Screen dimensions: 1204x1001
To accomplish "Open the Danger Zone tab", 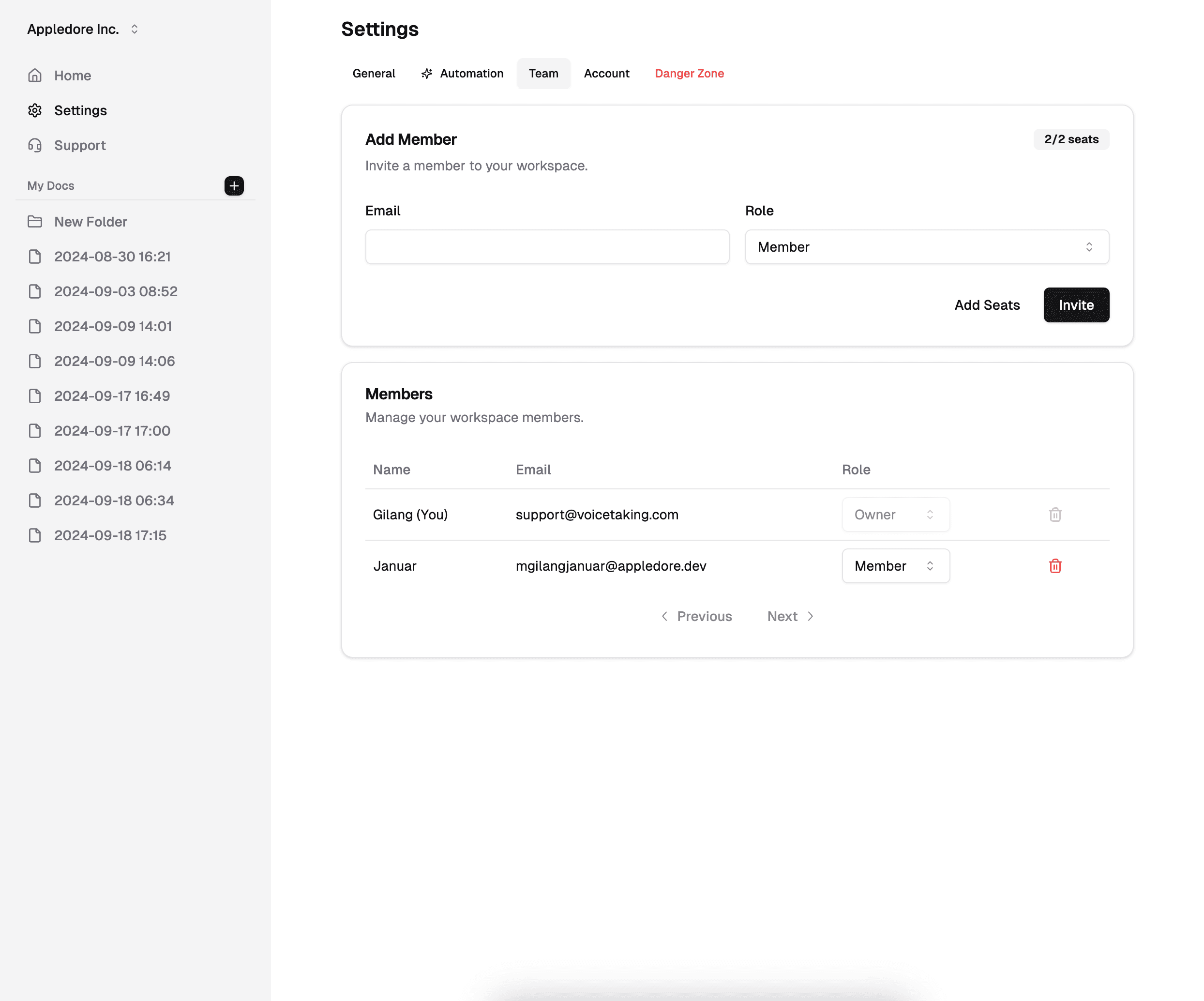I will click(x=689, y=74).
